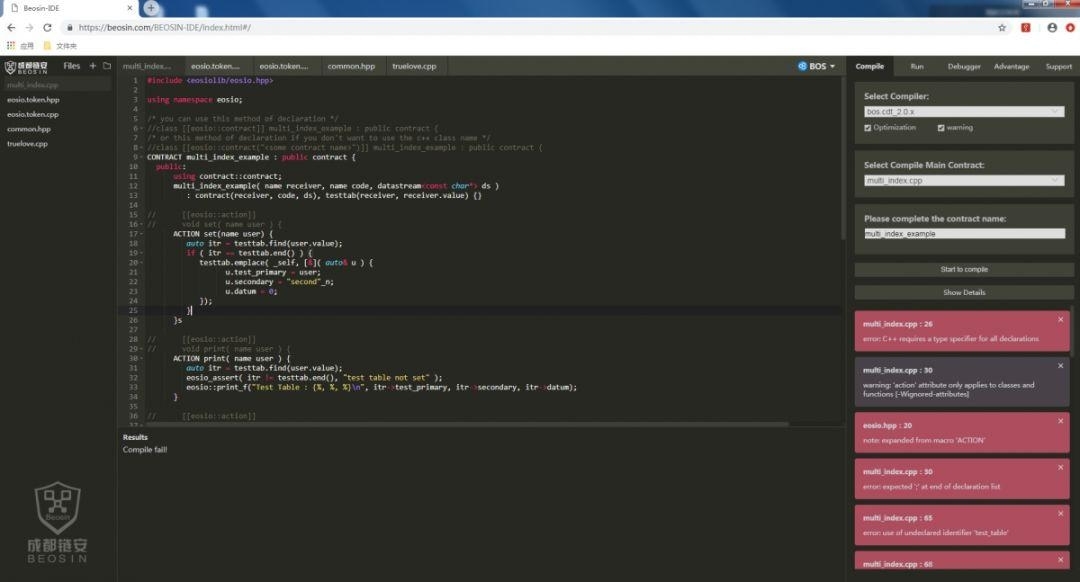Switch to the Advantage tab
The width and height of the screenshot is (1080, 582).
tap(1011, 66)
